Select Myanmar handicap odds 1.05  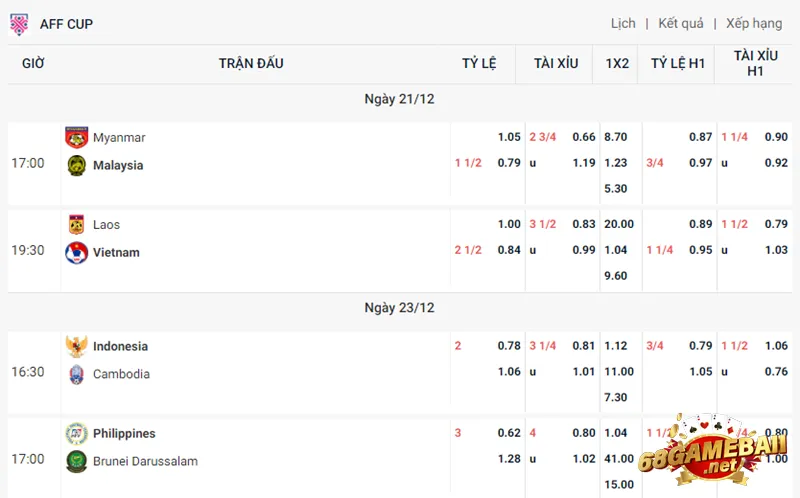[509, 137]
